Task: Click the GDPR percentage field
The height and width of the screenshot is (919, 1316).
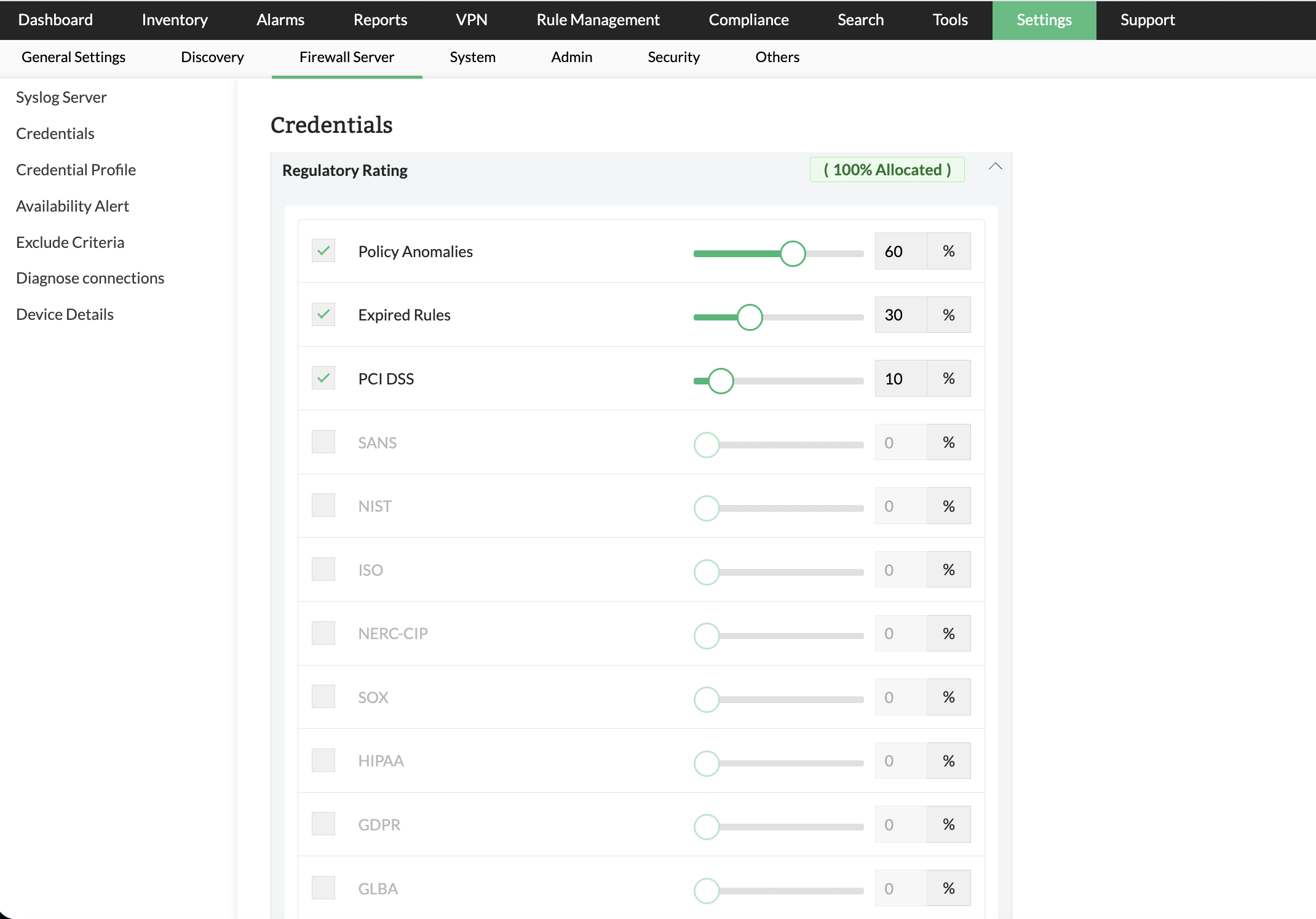Action: point(901,824)
